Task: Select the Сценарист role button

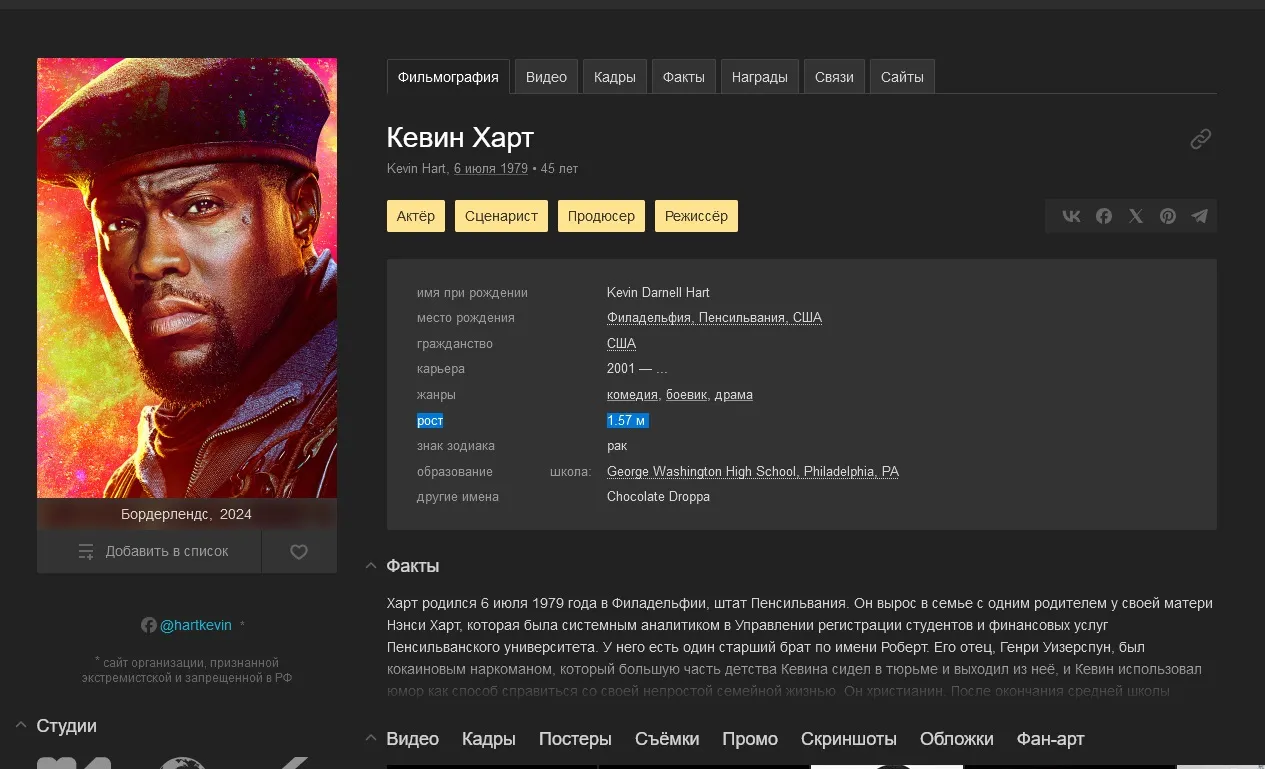Action: [501, 216]
